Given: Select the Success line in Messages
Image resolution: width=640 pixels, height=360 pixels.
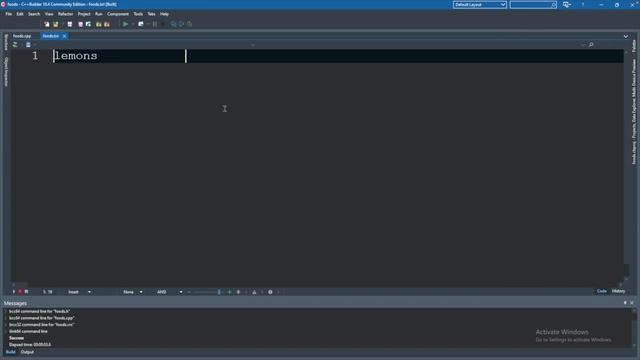Looking at the screenshot, I should click(16, 338).
